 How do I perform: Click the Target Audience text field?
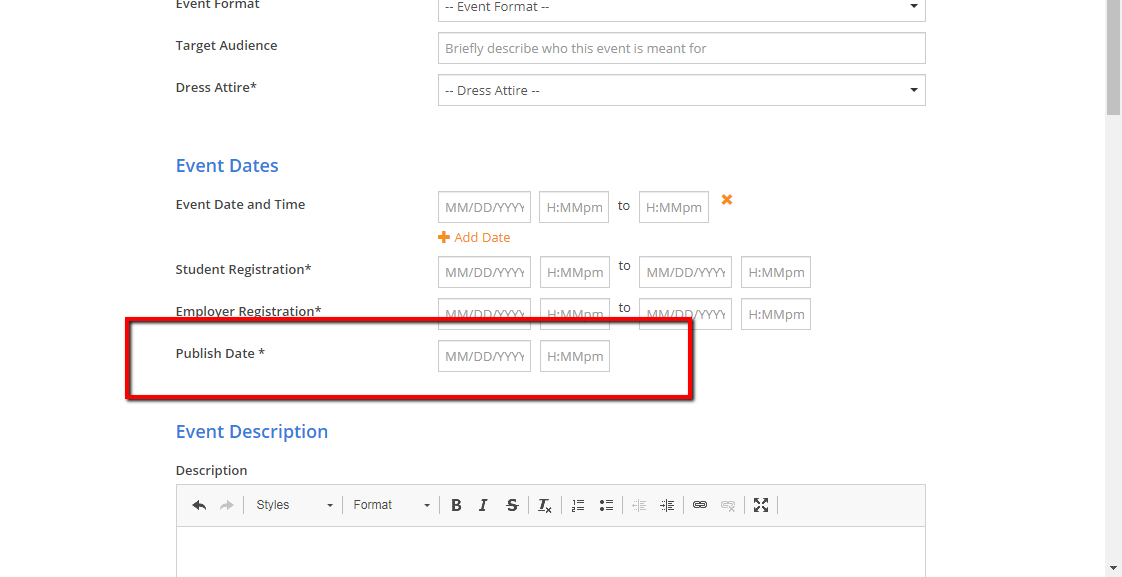(681, 48)
